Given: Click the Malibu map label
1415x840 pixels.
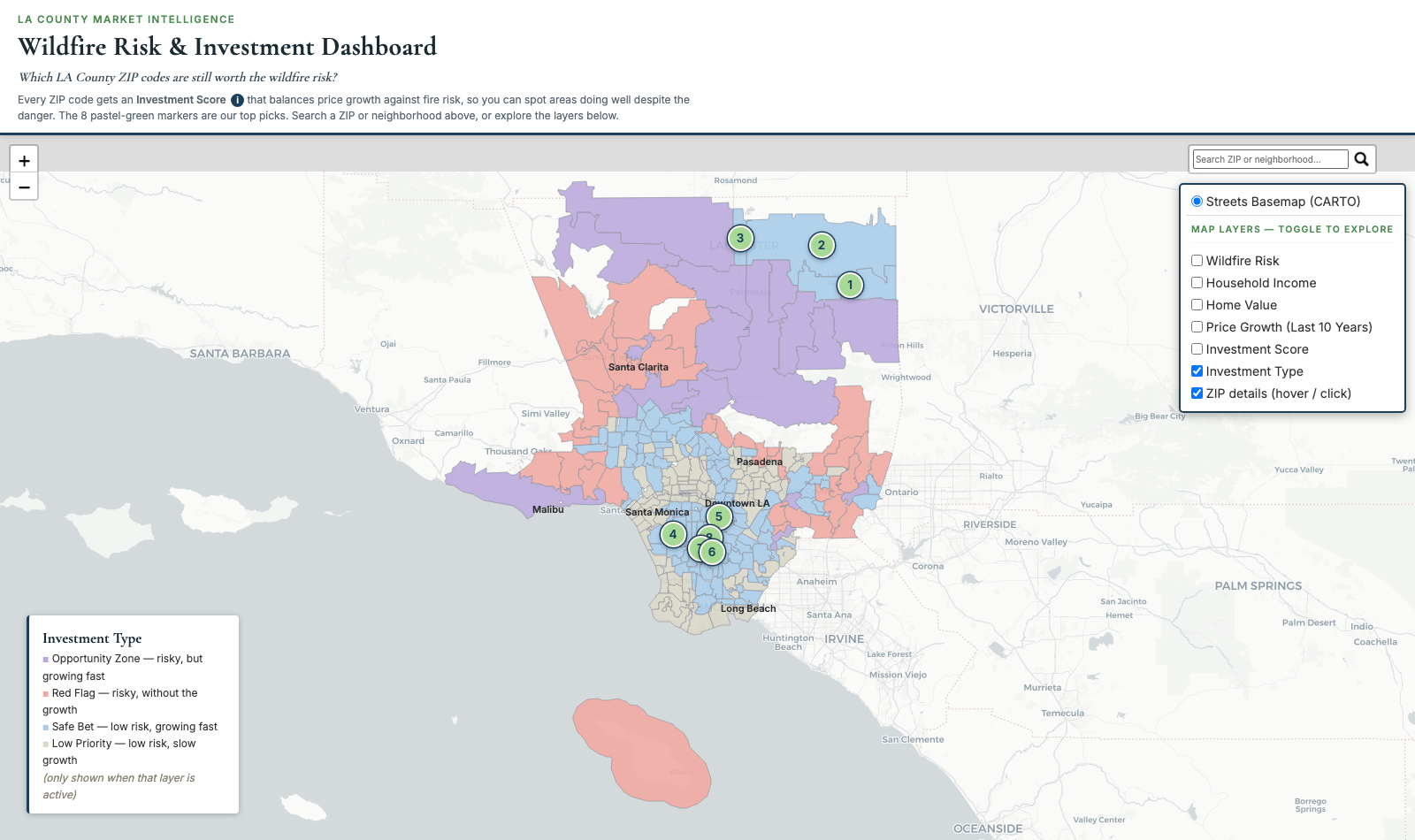Looking at the screenshot, I should [548, 509].
